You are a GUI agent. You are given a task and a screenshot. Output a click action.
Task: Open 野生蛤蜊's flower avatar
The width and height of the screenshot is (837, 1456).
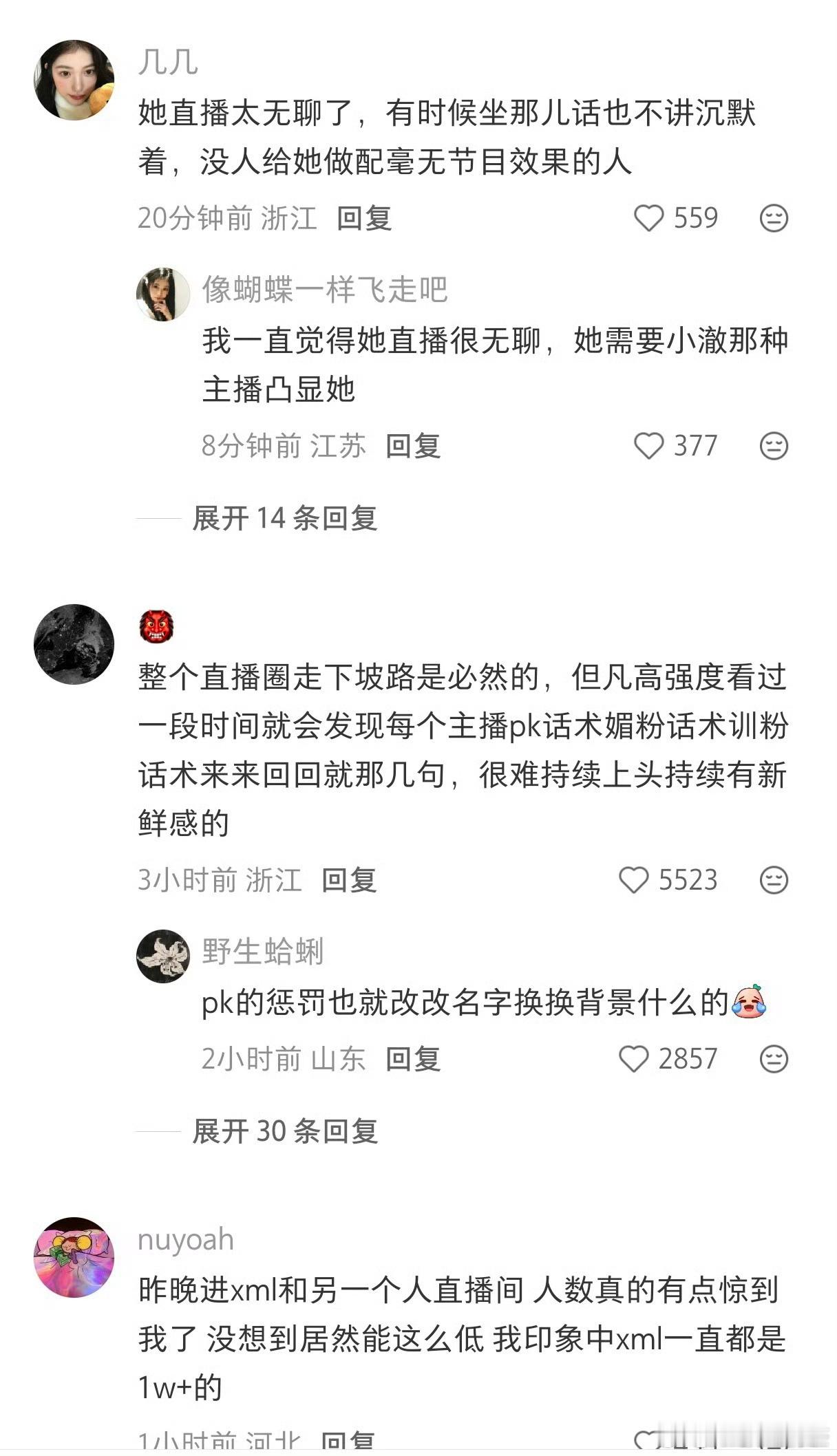(x=163, y=956)
